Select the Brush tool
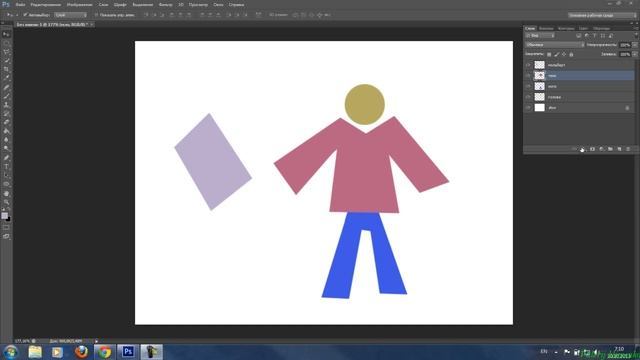640x360 pixels. (x=6, y=96)
